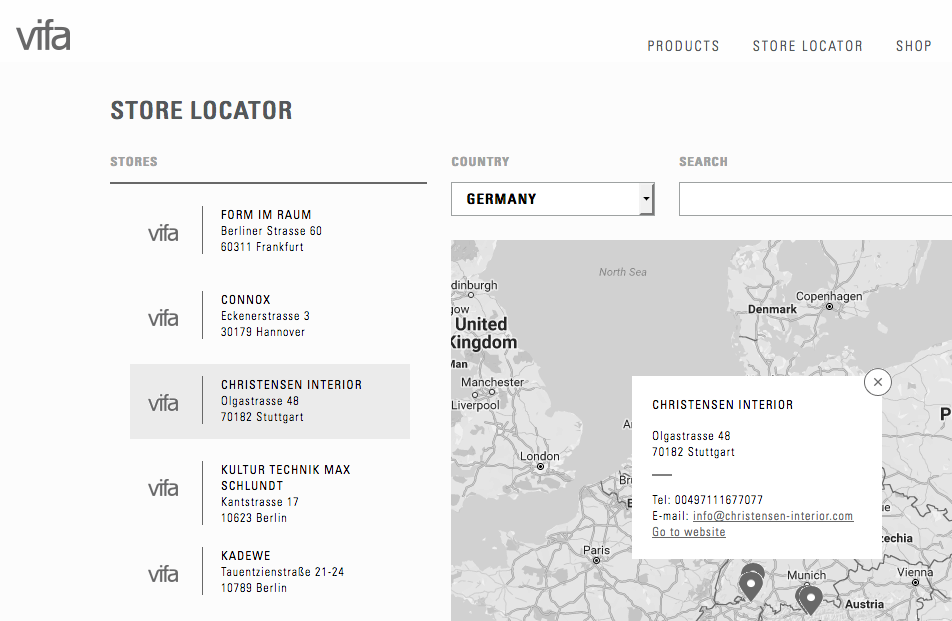Click the Kantstrasse 17 address line
This screenshot has height=621, width=952.
pyautogui.click(x=260, y=501)
